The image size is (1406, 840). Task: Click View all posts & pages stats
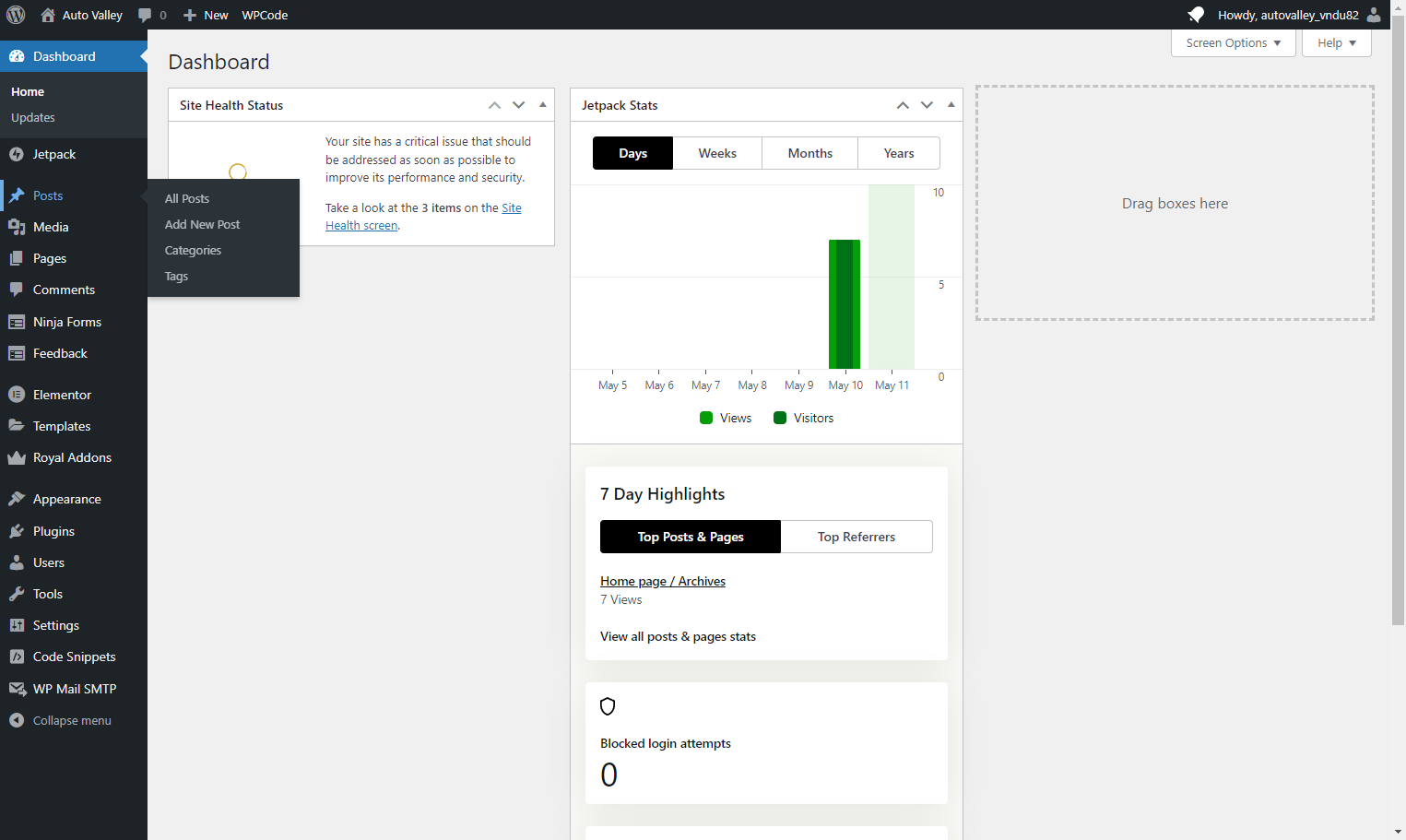coord(679,636)
